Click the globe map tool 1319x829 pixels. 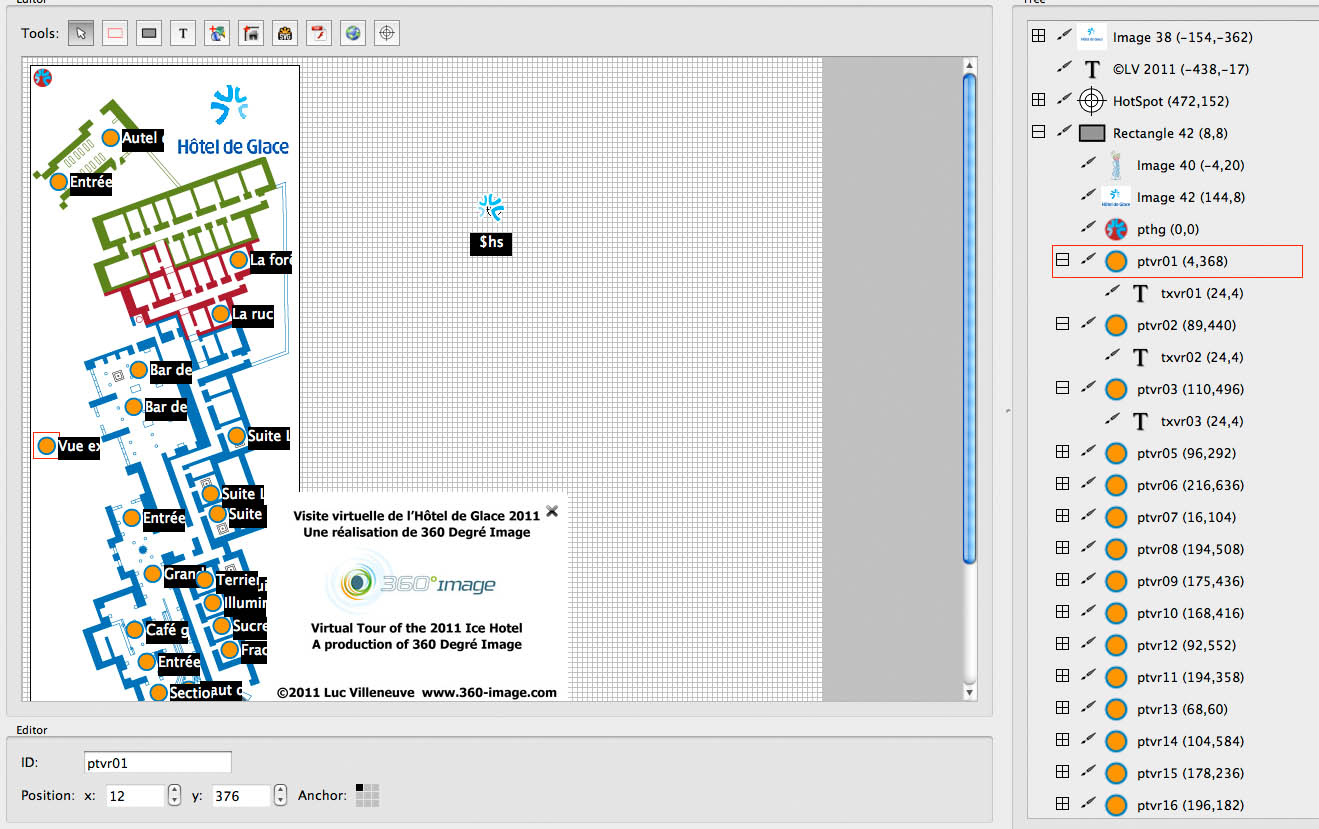pos(353,33)
